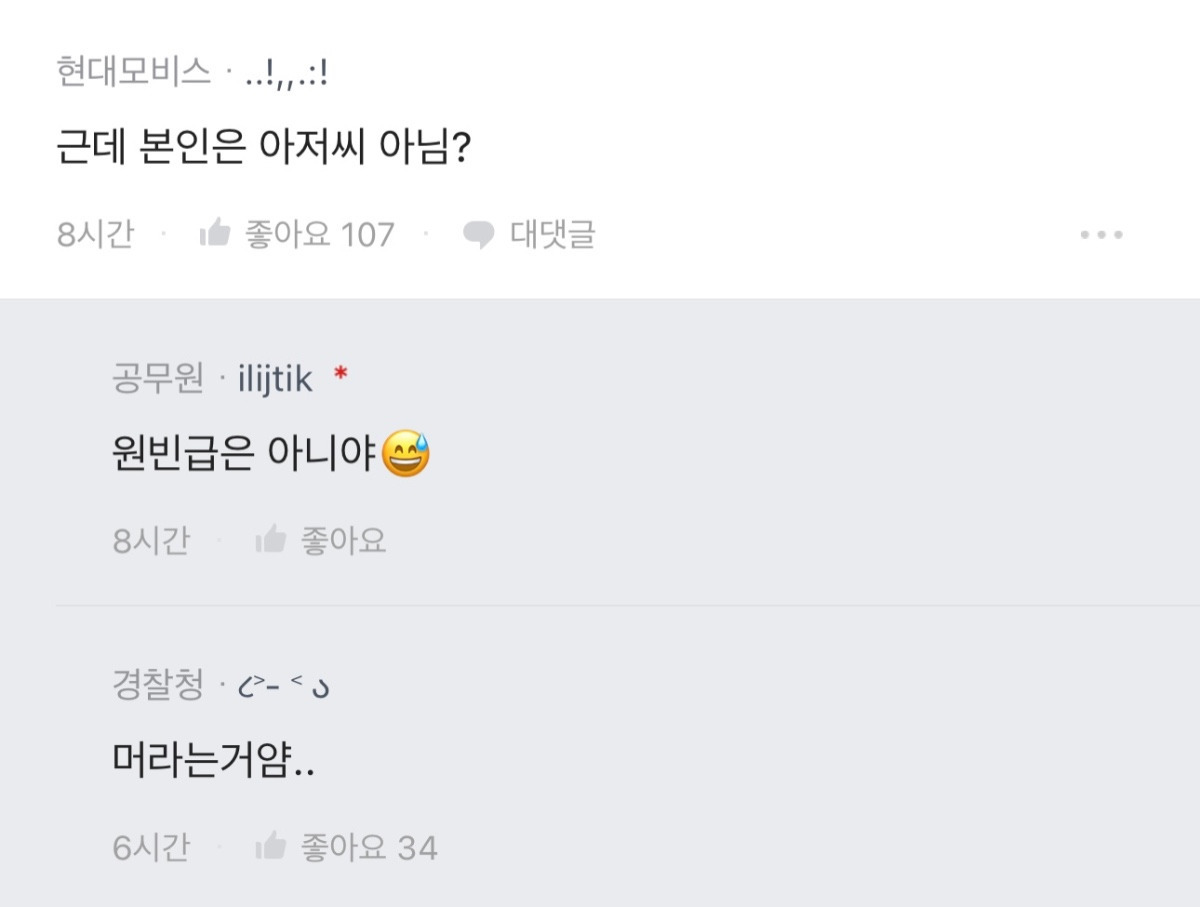Screen dimensions: 1200x907
Task: Open the 현대모비스 company label
Action: (134, 72)
